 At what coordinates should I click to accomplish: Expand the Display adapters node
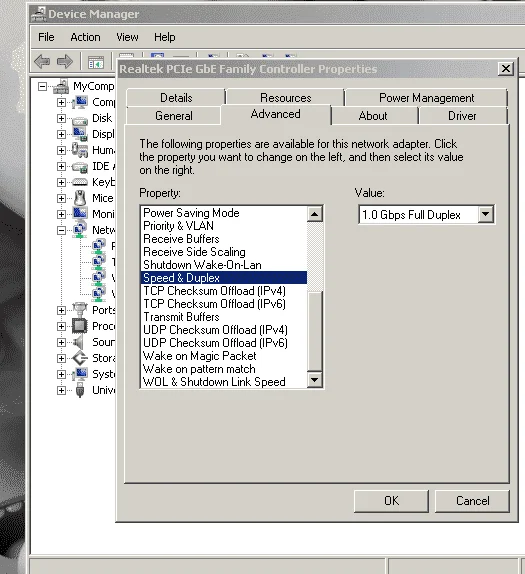pyautogui.click(x=62, y=134)
